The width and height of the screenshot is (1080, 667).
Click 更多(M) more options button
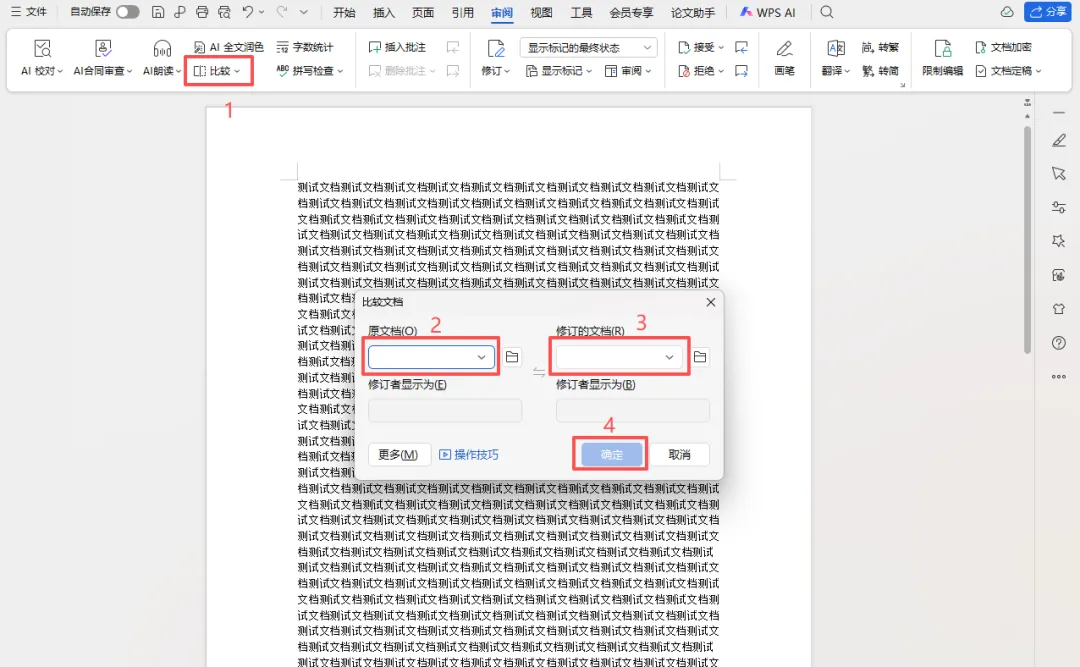[x=399, y=454]
